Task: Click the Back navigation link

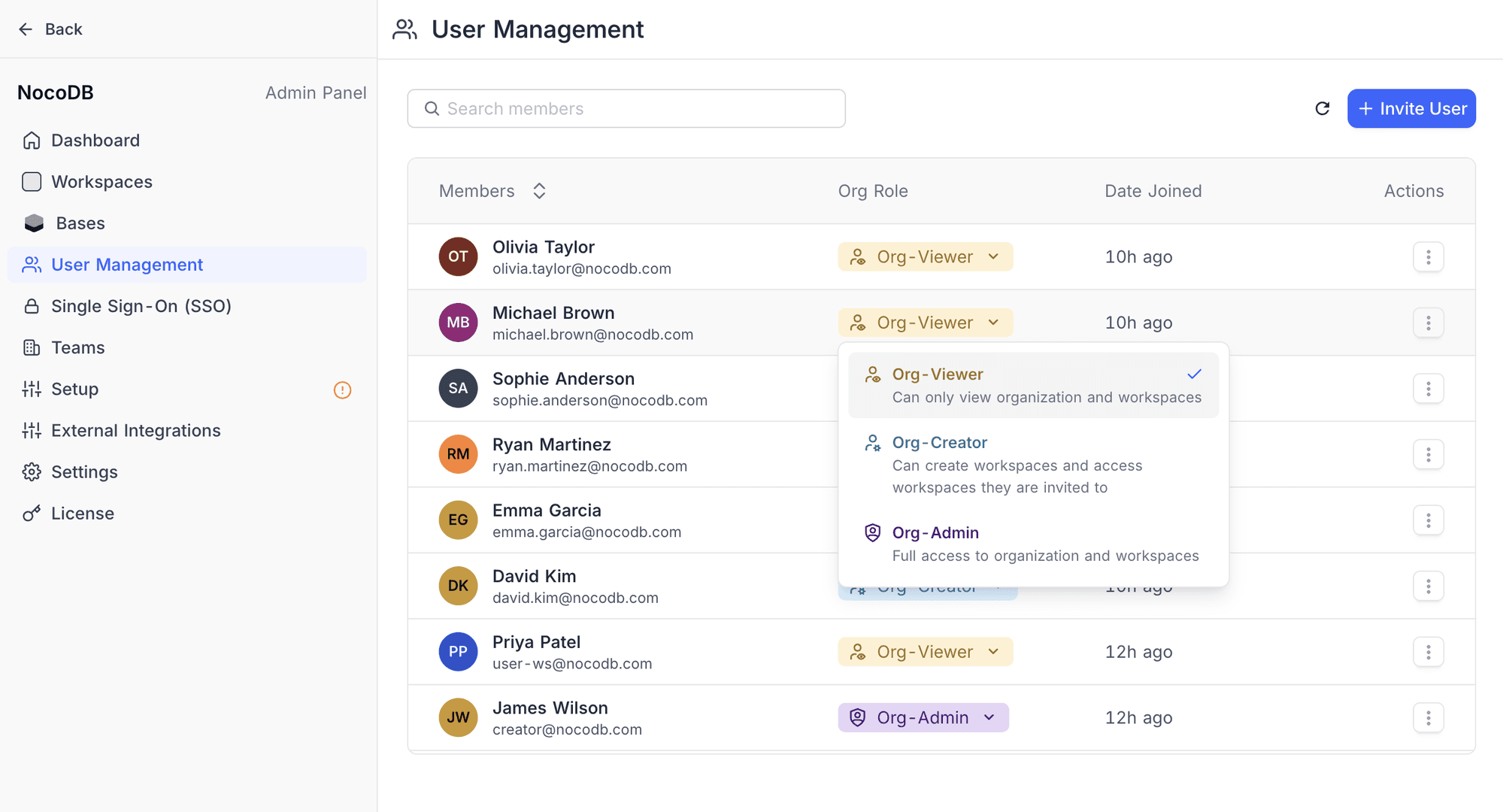Action: tap(50, 29)
